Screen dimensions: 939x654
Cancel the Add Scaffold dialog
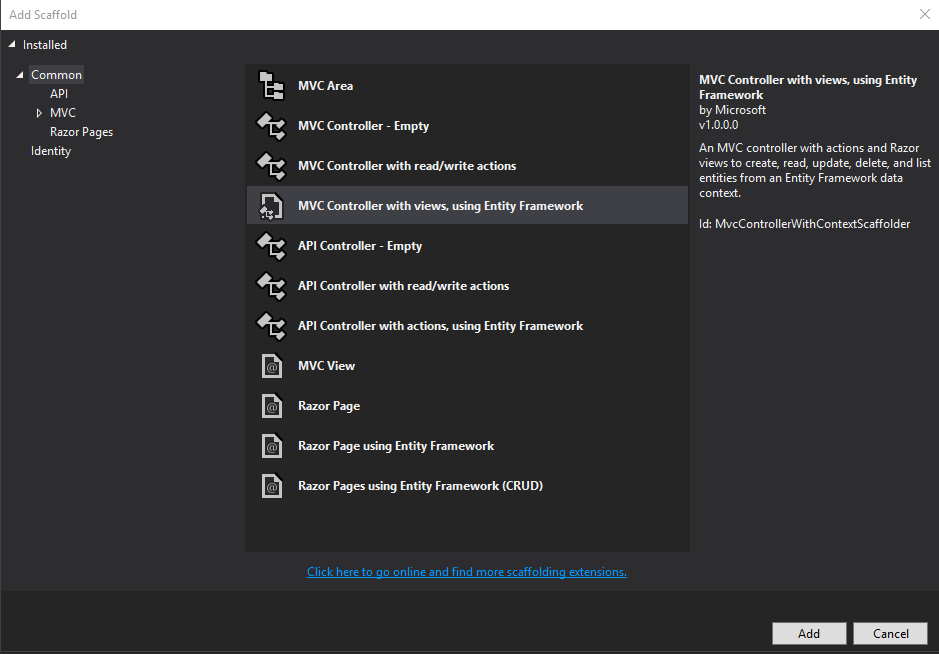click(889, 633)
